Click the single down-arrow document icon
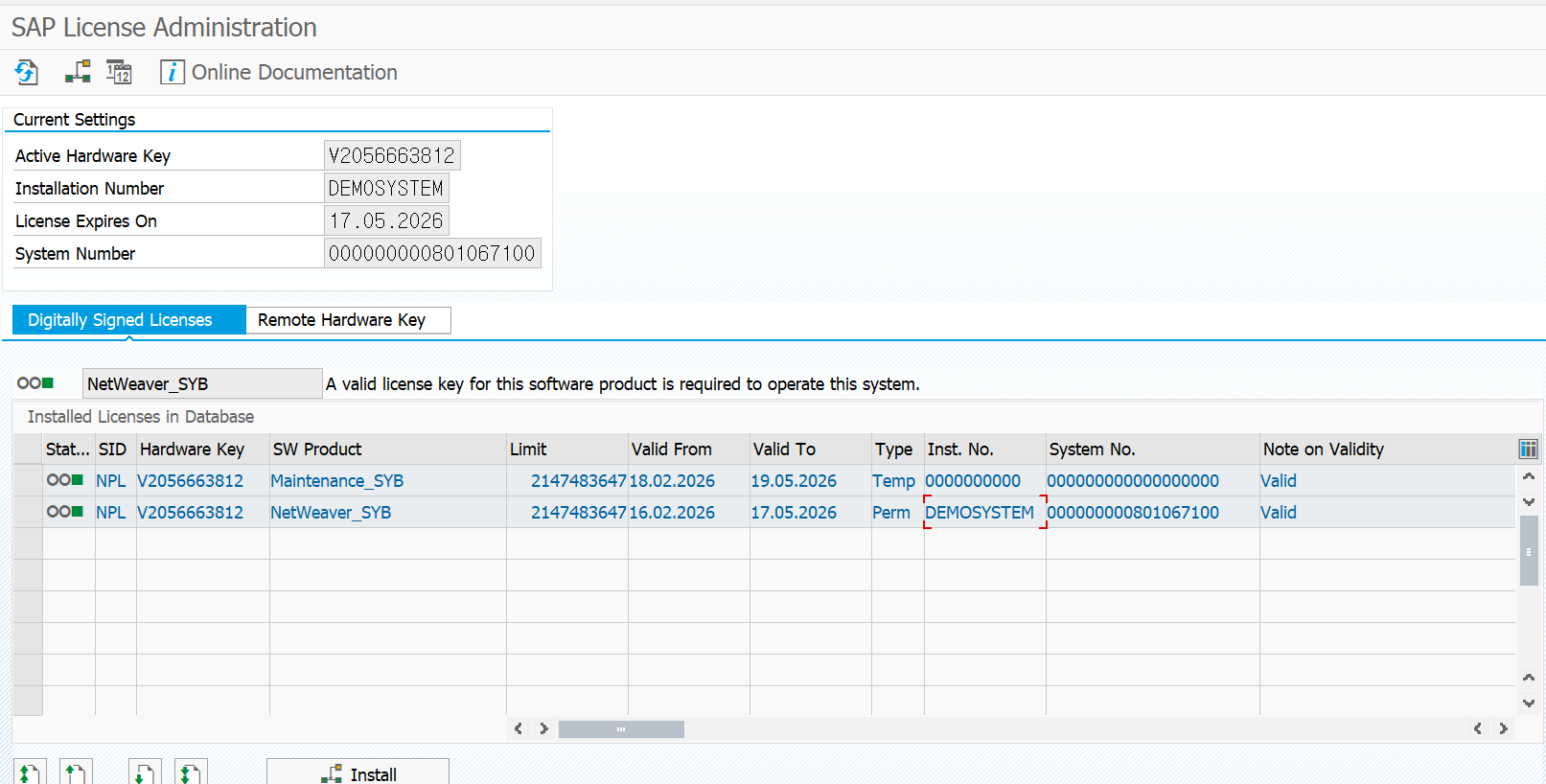 coord(145,772)
